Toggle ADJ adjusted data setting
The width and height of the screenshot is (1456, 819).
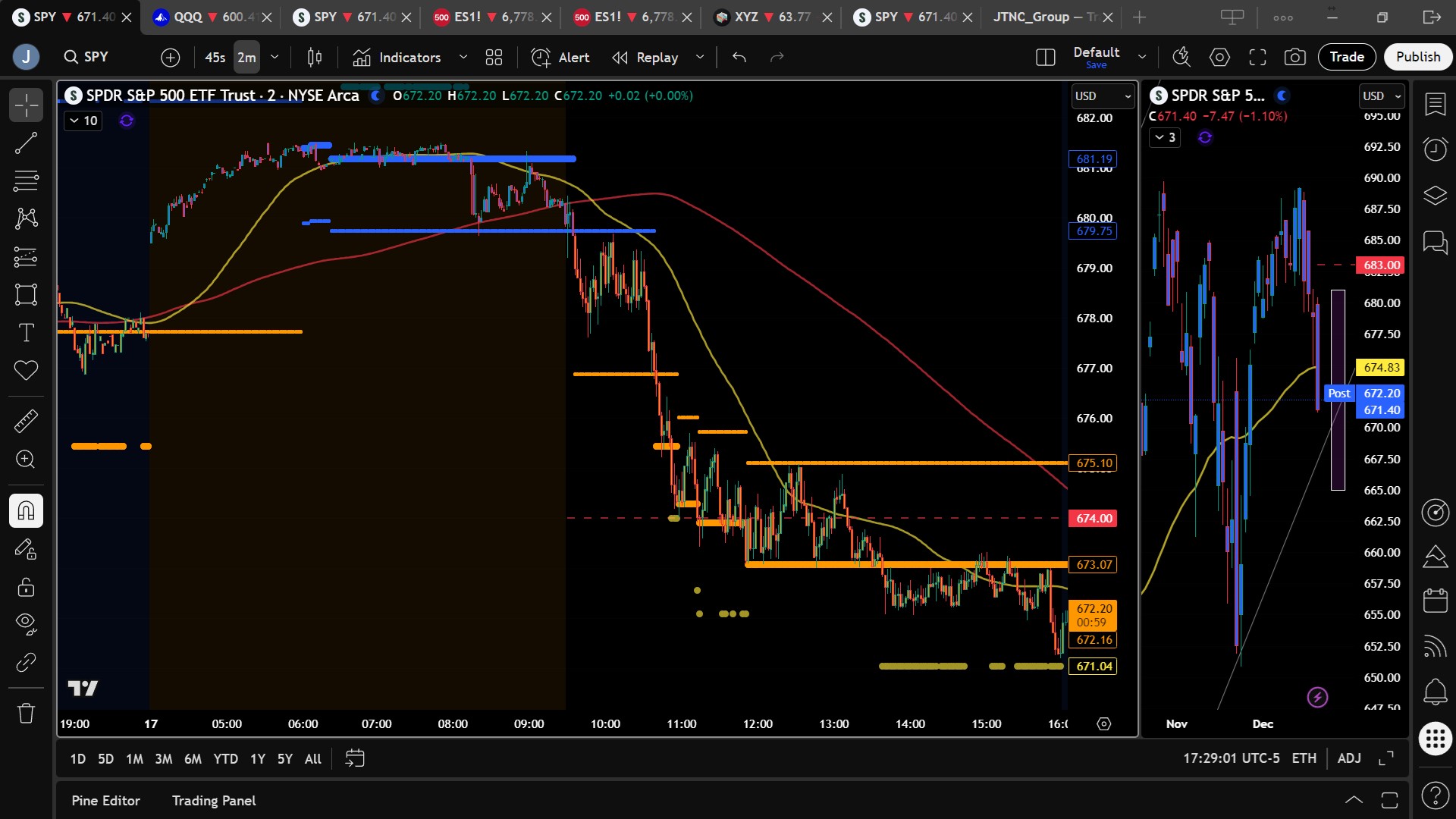[x=1349, y=758]
